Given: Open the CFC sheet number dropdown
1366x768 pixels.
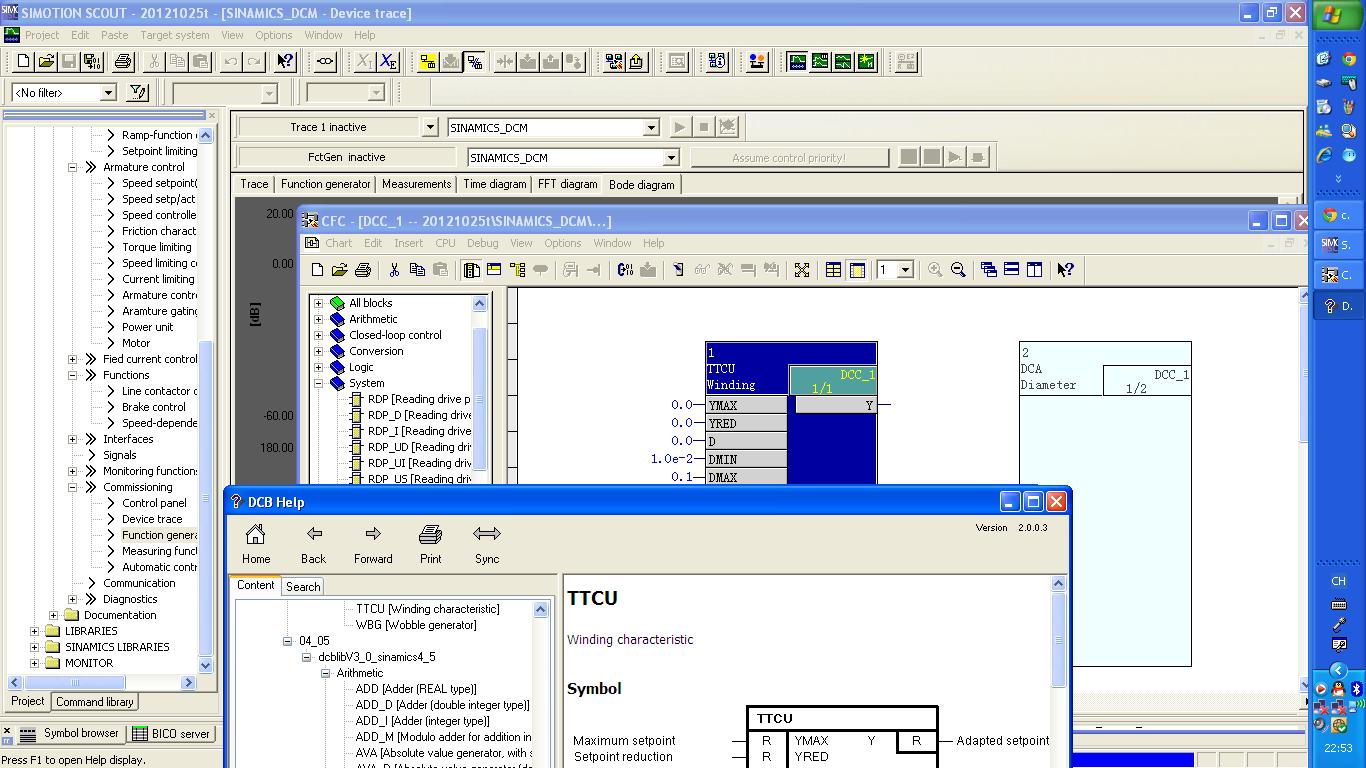Looking at the screenshot, I should tap(905, 270).
